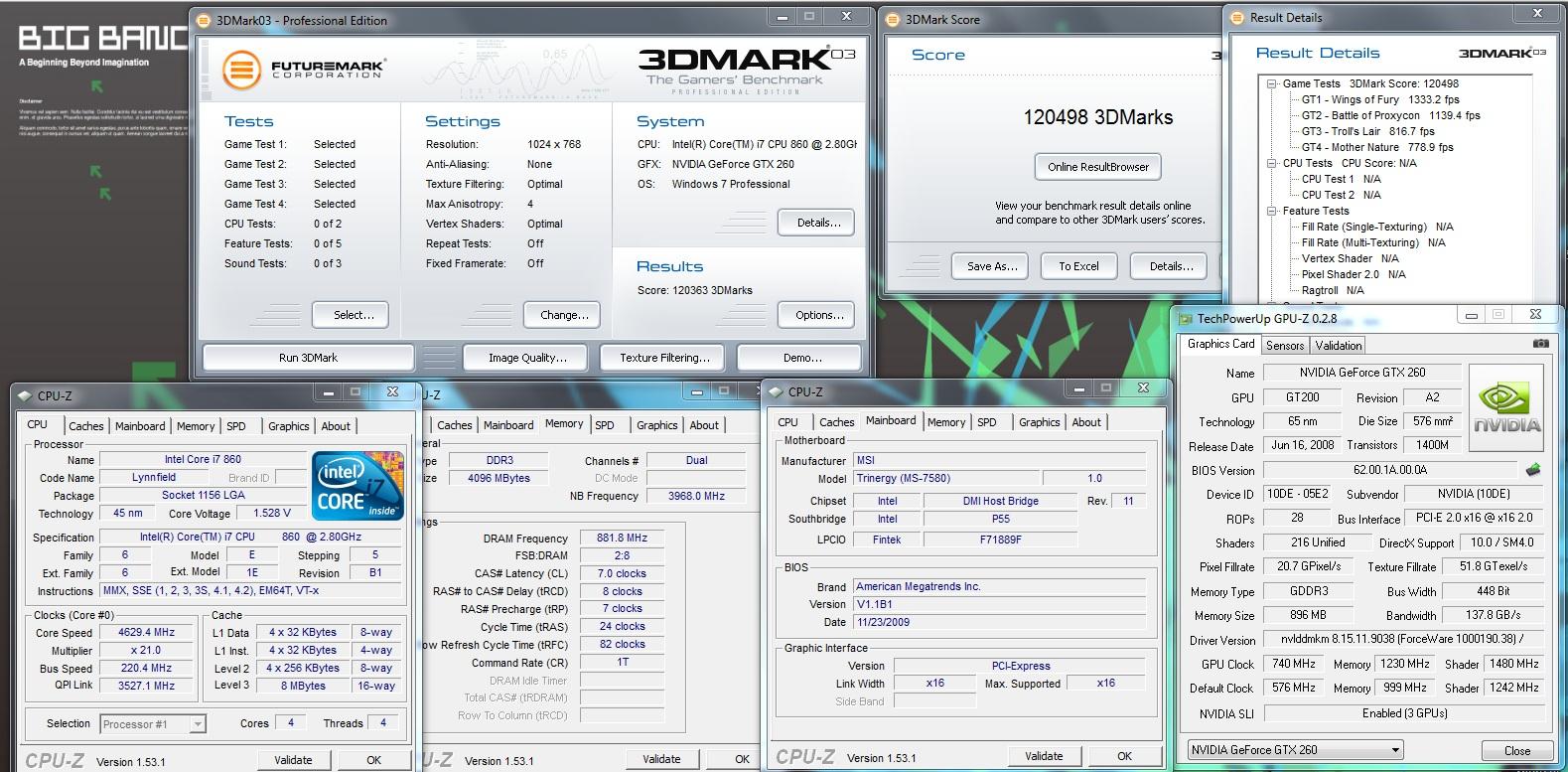Screen dimensions: 1568x772
Task: Click the title icon of the CPU-Z Mainboard window
Action: pos(777,391)
